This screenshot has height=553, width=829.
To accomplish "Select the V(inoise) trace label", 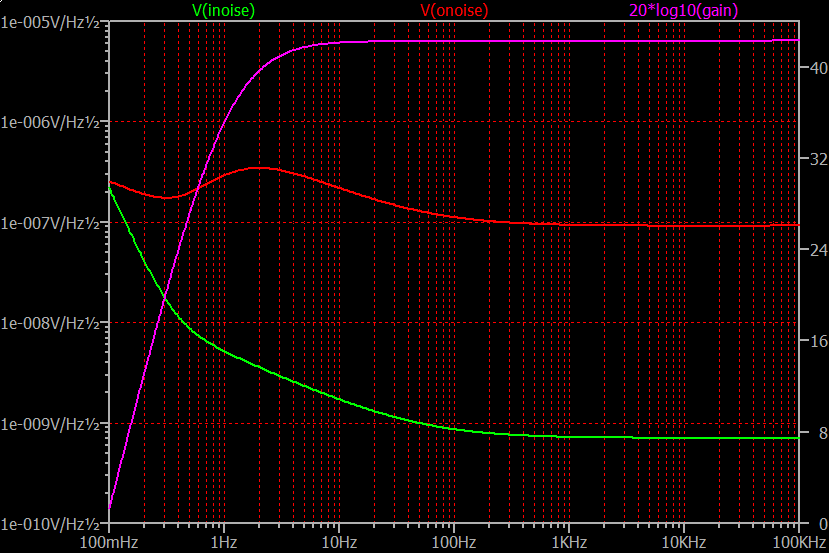I will coord(223,10).
